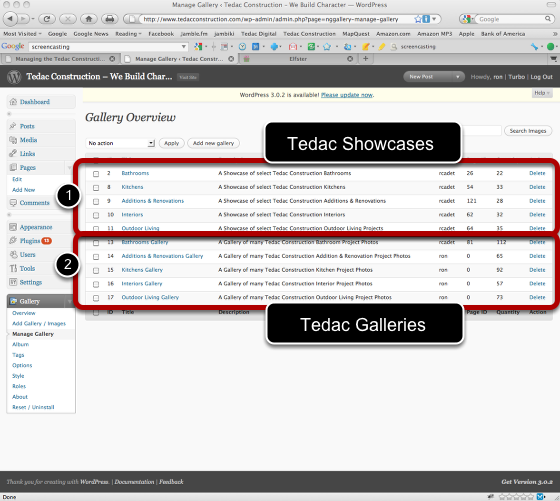This screenshot has width=560, height=501.
Task: Click the Links chain icon
Action: point(13,153)
